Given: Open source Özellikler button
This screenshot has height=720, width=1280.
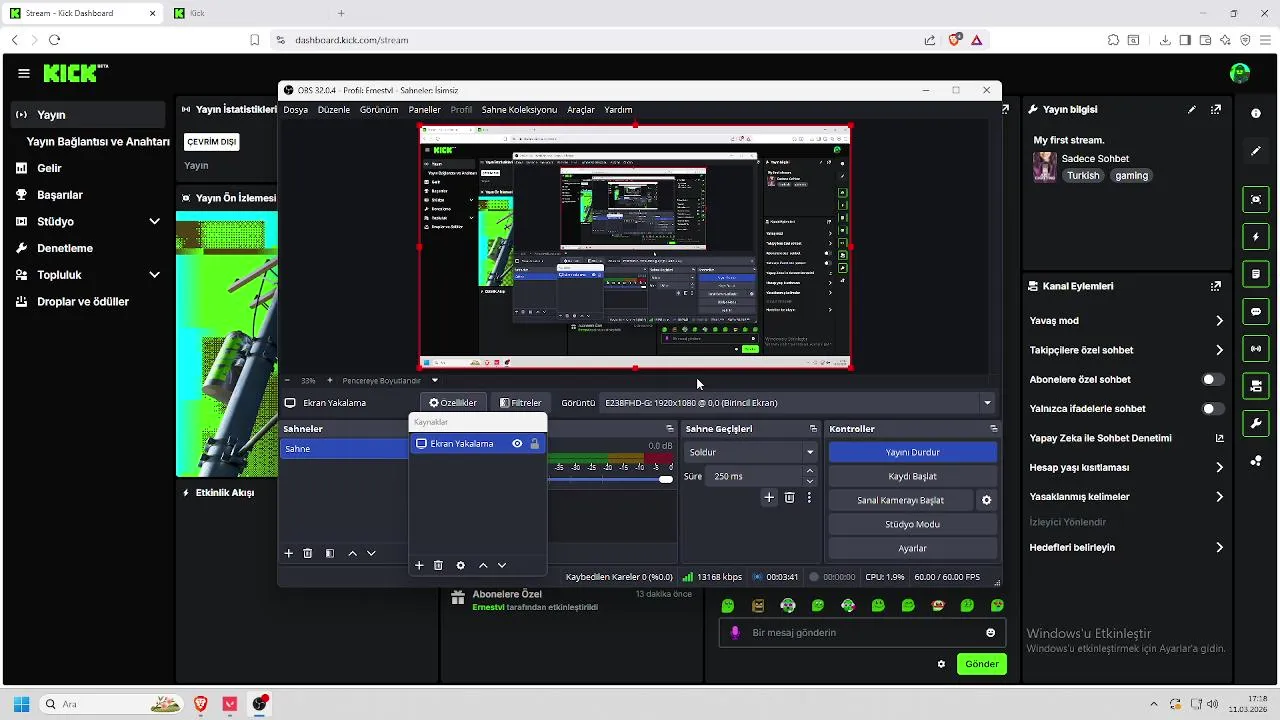Looking at the screenshot, I should click(453, 403).
